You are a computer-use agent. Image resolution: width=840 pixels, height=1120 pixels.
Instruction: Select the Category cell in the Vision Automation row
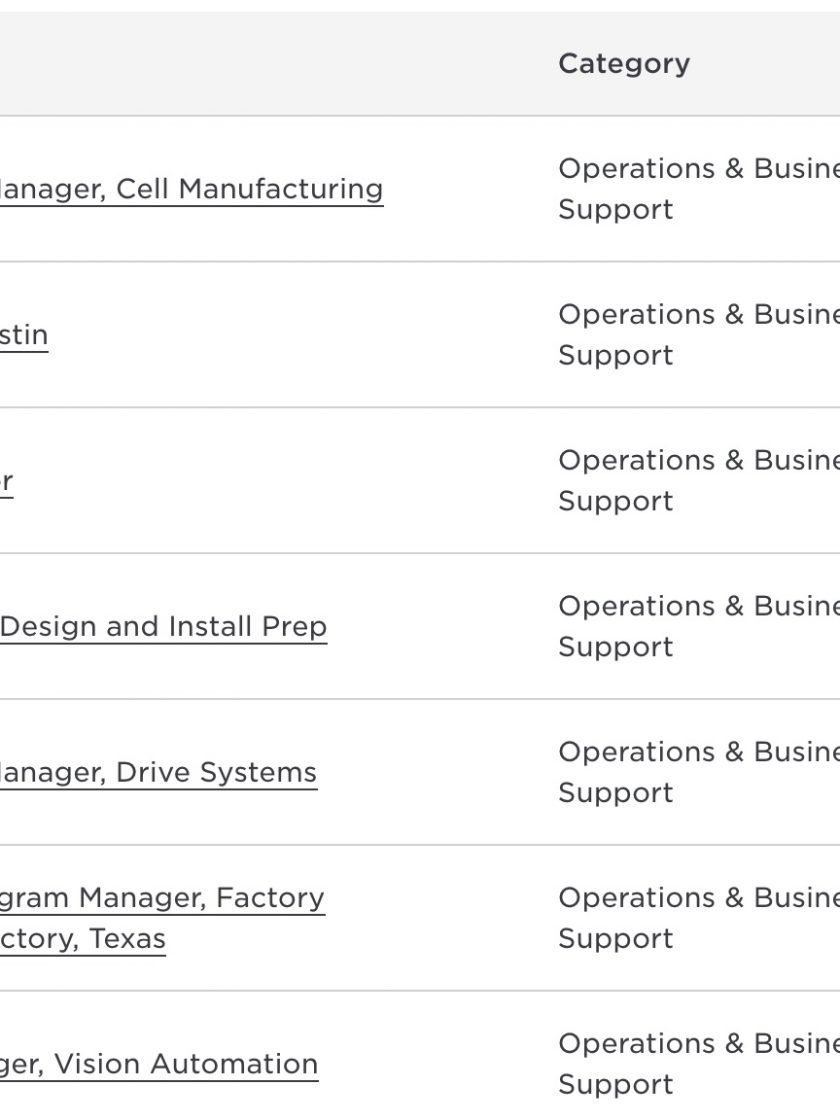pyautogui.click(x=699, y=1064)
